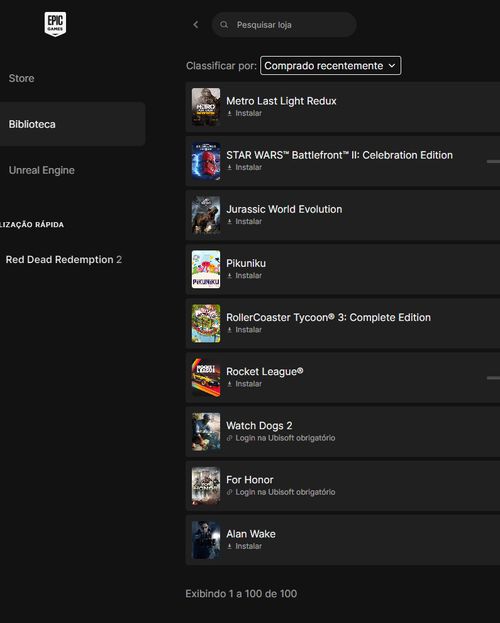Click inside the Pesquisar loja search field

284,25
